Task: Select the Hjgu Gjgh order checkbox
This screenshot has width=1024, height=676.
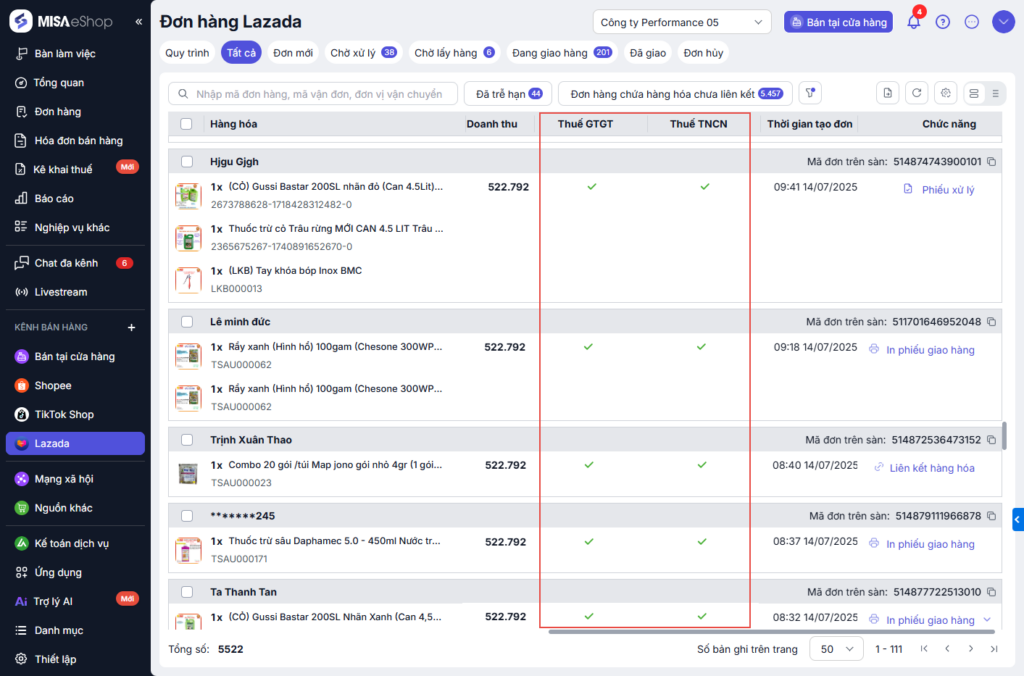Action: pos(187,162)
